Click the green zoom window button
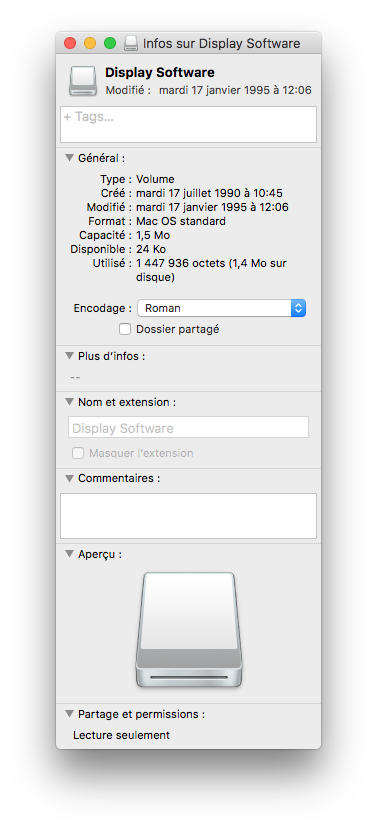Image resolution: width=377 pixels, height=829 pixels. (x=110, y=43)
